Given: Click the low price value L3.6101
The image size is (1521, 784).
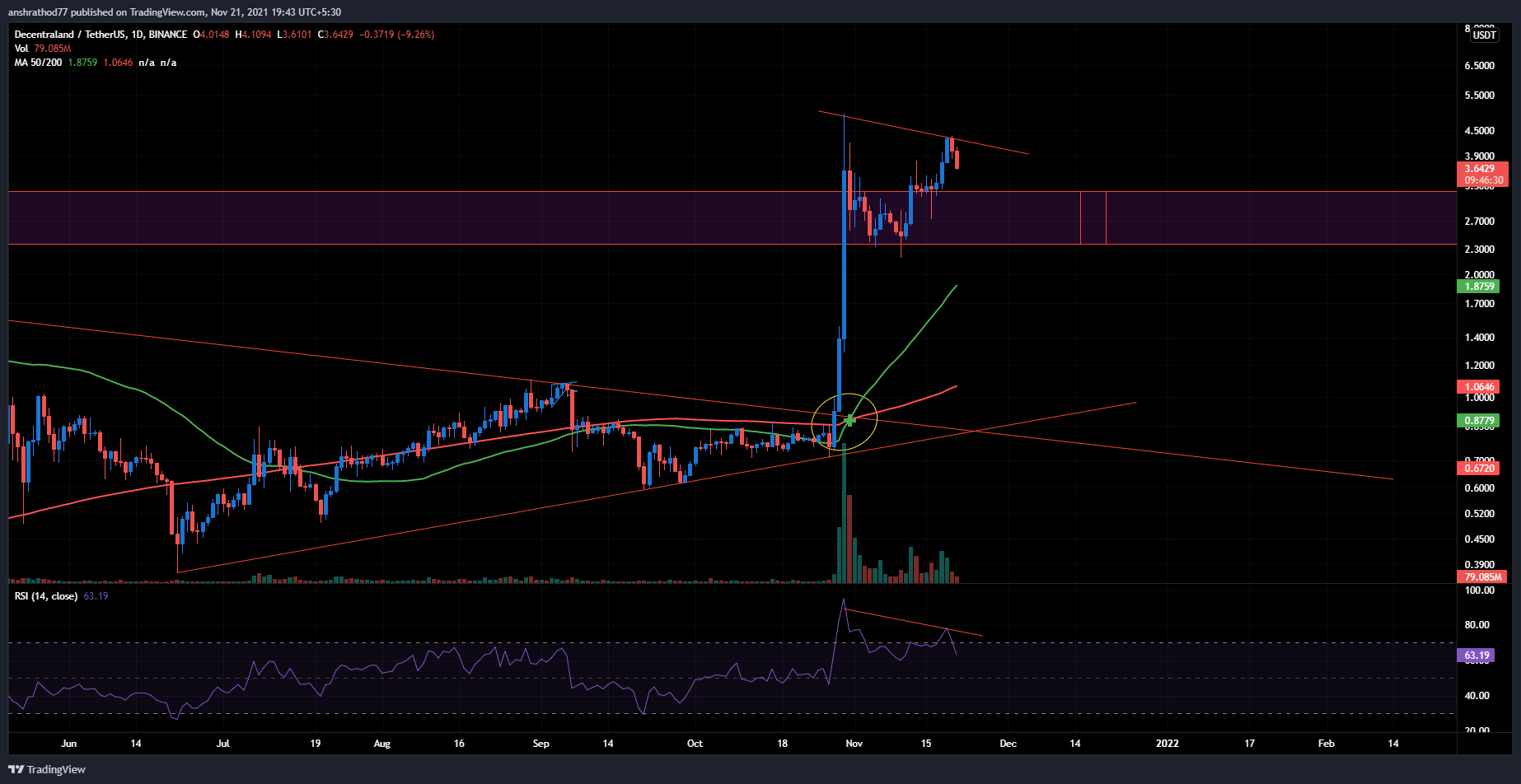Looking at the screenshot, I should [x=294, y=35].
